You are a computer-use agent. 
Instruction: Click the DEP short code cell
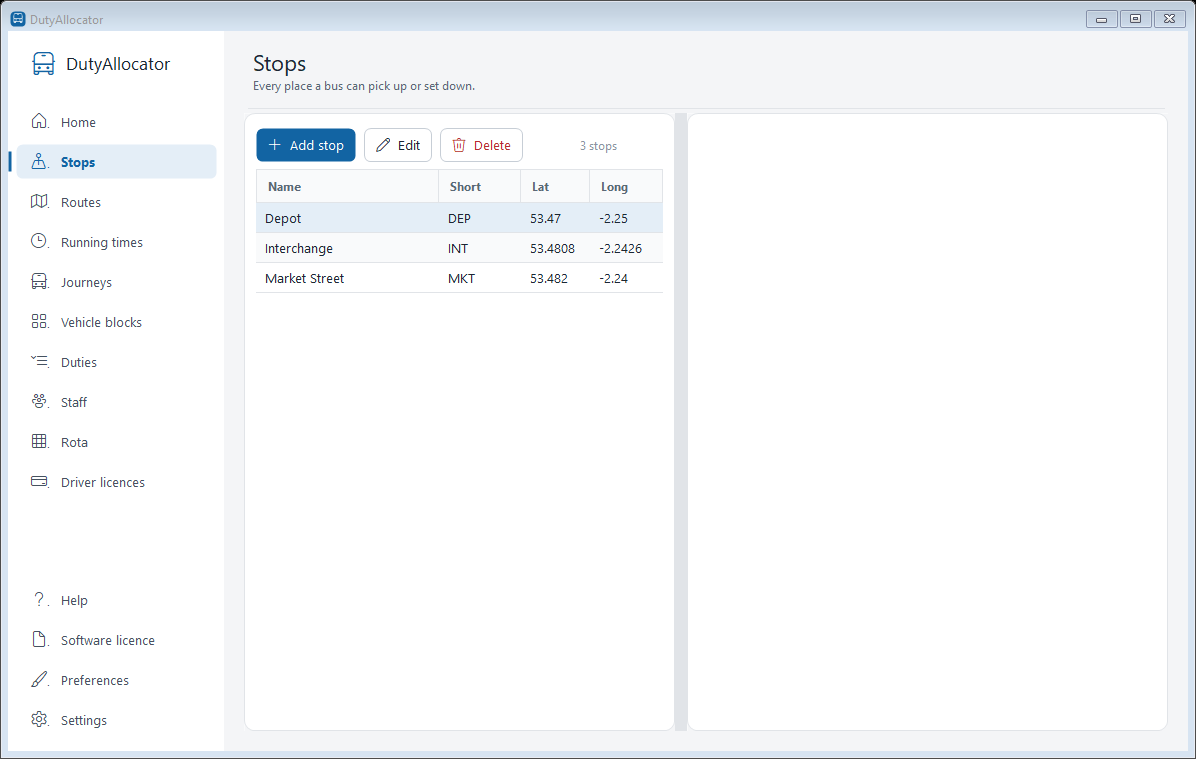[459, 218]
